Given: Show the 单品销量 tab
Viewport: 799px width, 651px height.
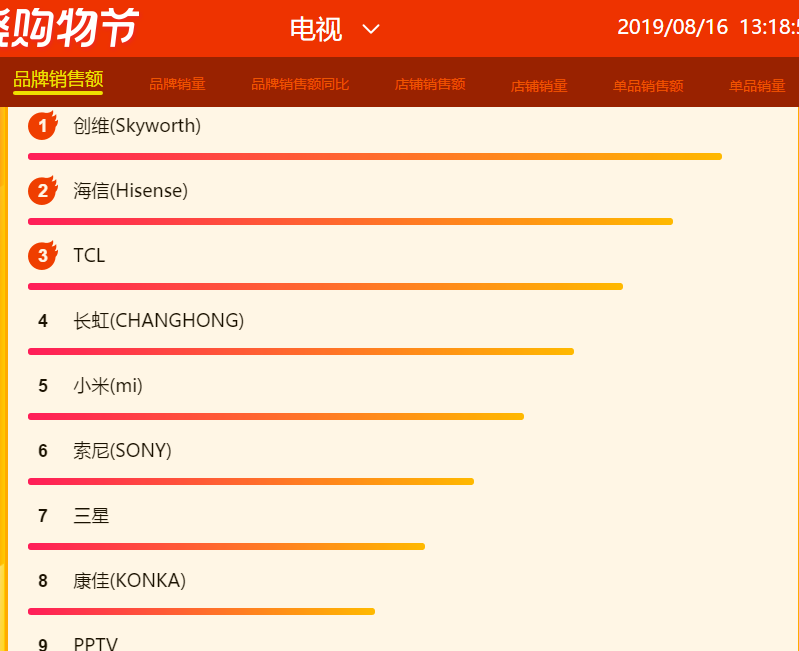Looking at the screenshot, I should click(x=757, y=86).
